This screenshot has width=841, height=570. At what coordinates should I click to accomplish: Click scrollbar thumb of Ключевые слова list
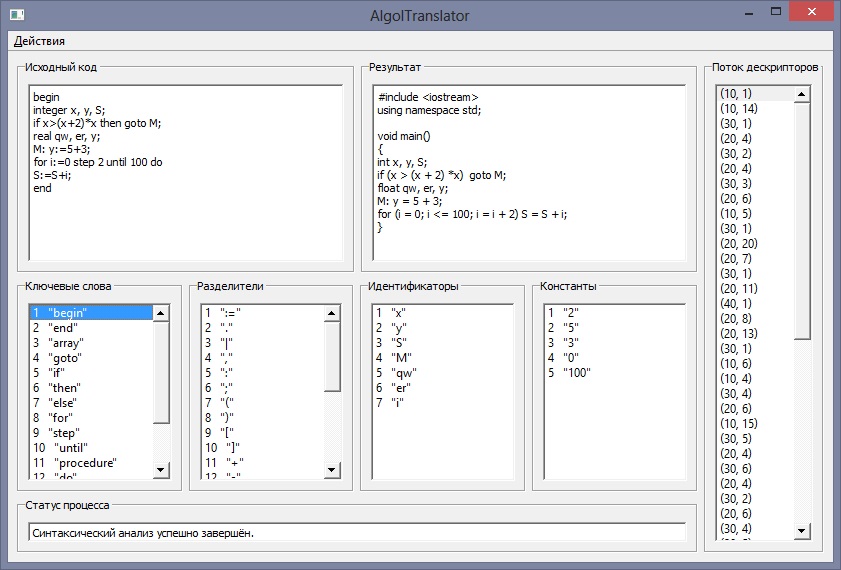[161, 372]
